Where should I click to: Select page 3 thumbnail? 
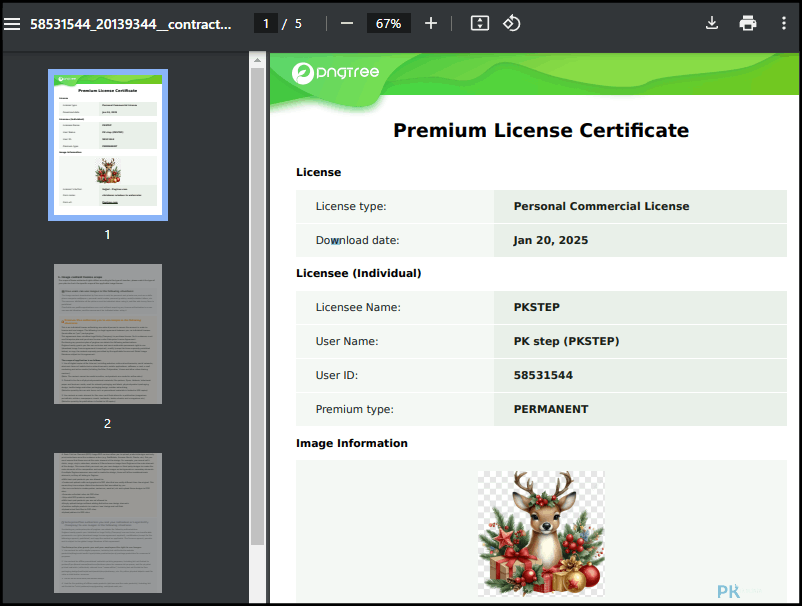click(108, 523)
